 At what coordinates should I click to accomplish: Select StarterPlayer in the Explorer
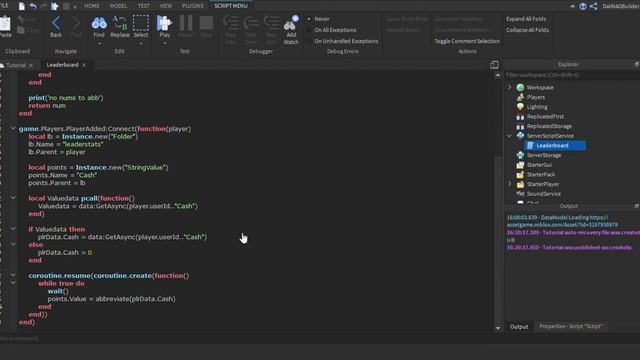(x=542, y=184)
